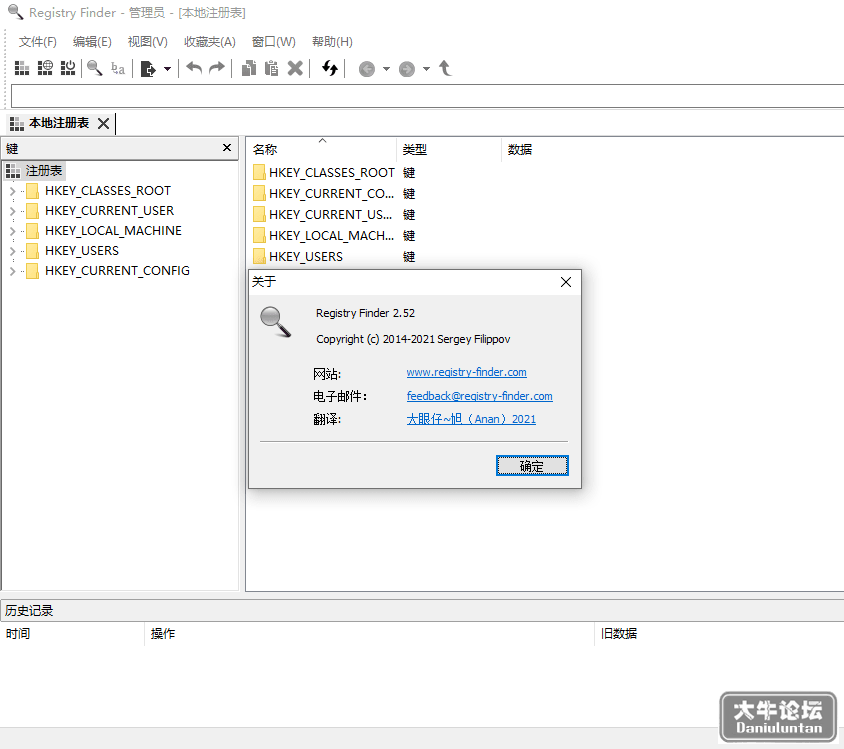Click the translator link 大眼仔~旭 (Anan) 2021
844x749 pixels.
(471, 419)
